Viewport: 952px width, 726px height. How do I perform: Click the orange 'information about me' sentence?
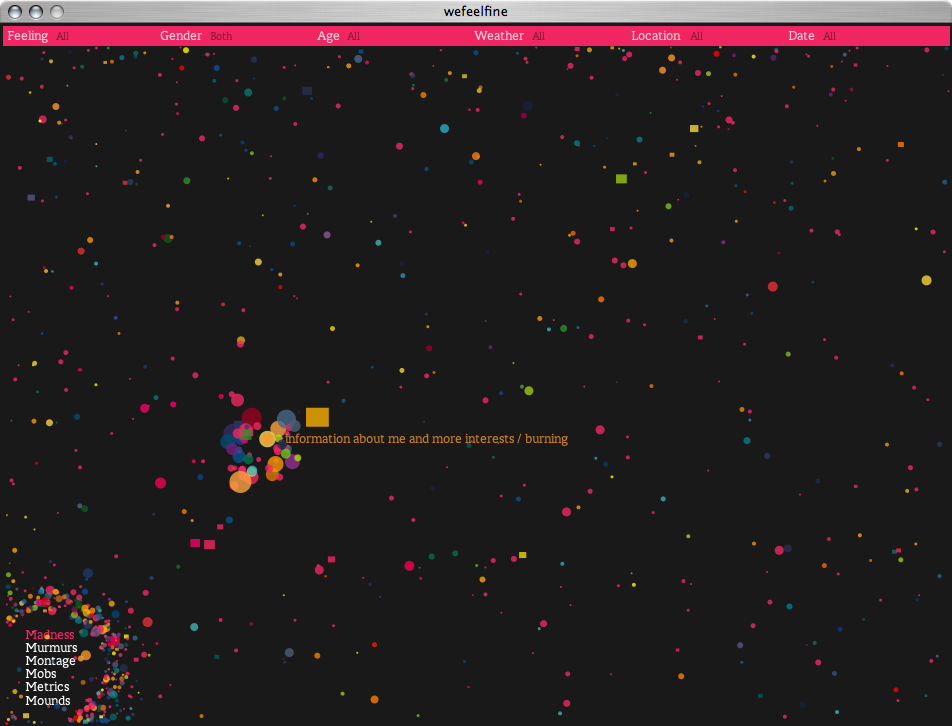pos(427,439)
